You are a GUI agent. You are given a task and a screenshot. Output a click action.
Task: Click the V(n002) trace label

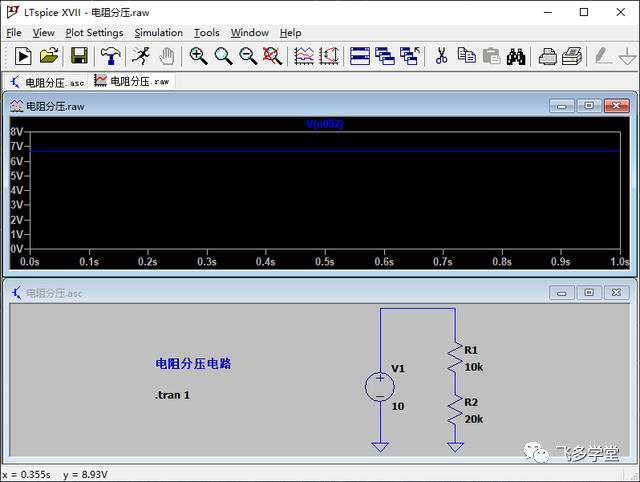tap(324, 124)
